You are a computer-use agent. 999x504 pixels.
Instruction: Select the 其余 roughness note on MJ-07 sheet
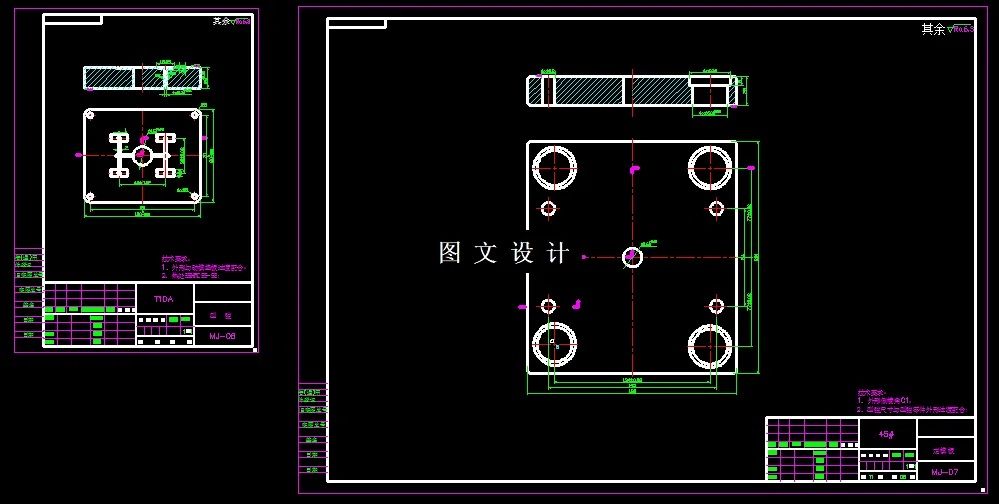point(947,29)
